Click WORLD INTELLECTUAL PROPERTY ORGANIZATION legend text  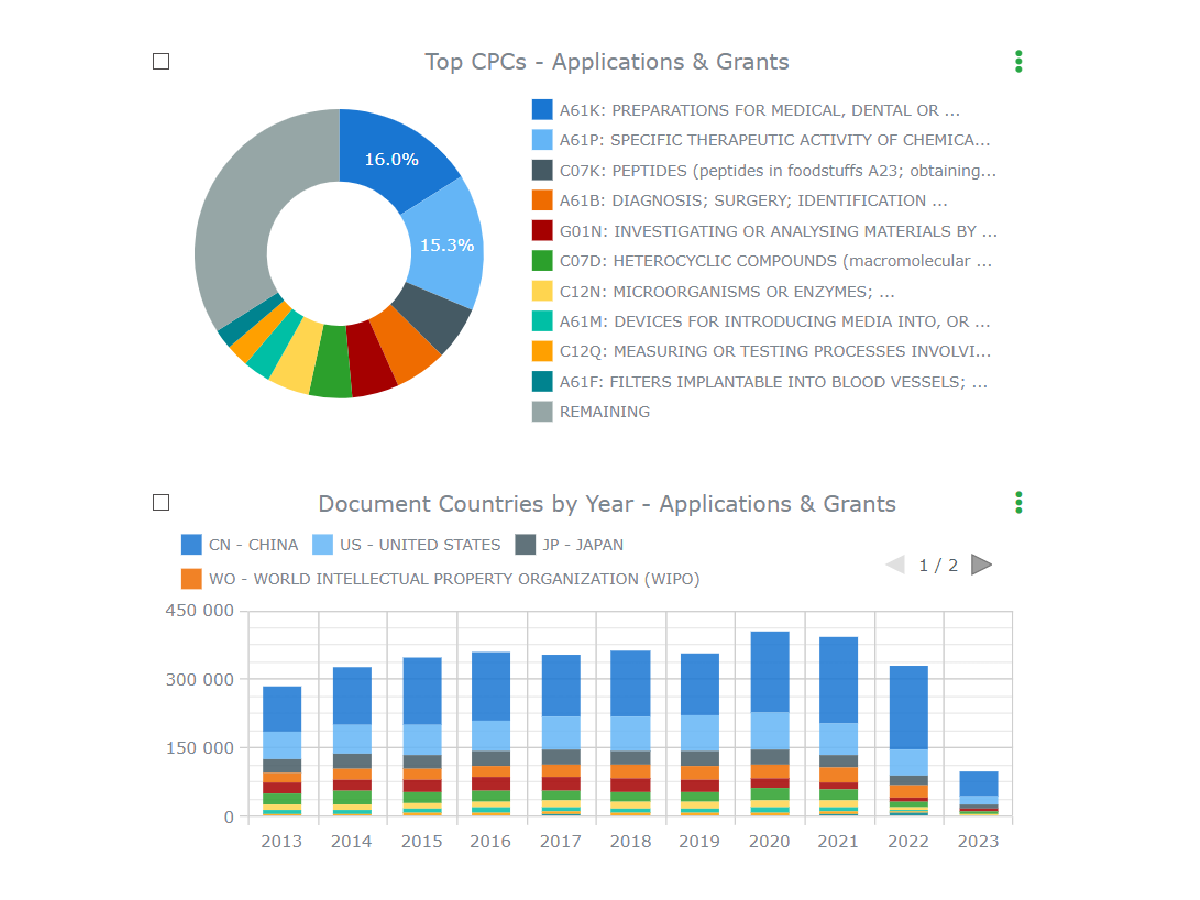tap(454, 578)
